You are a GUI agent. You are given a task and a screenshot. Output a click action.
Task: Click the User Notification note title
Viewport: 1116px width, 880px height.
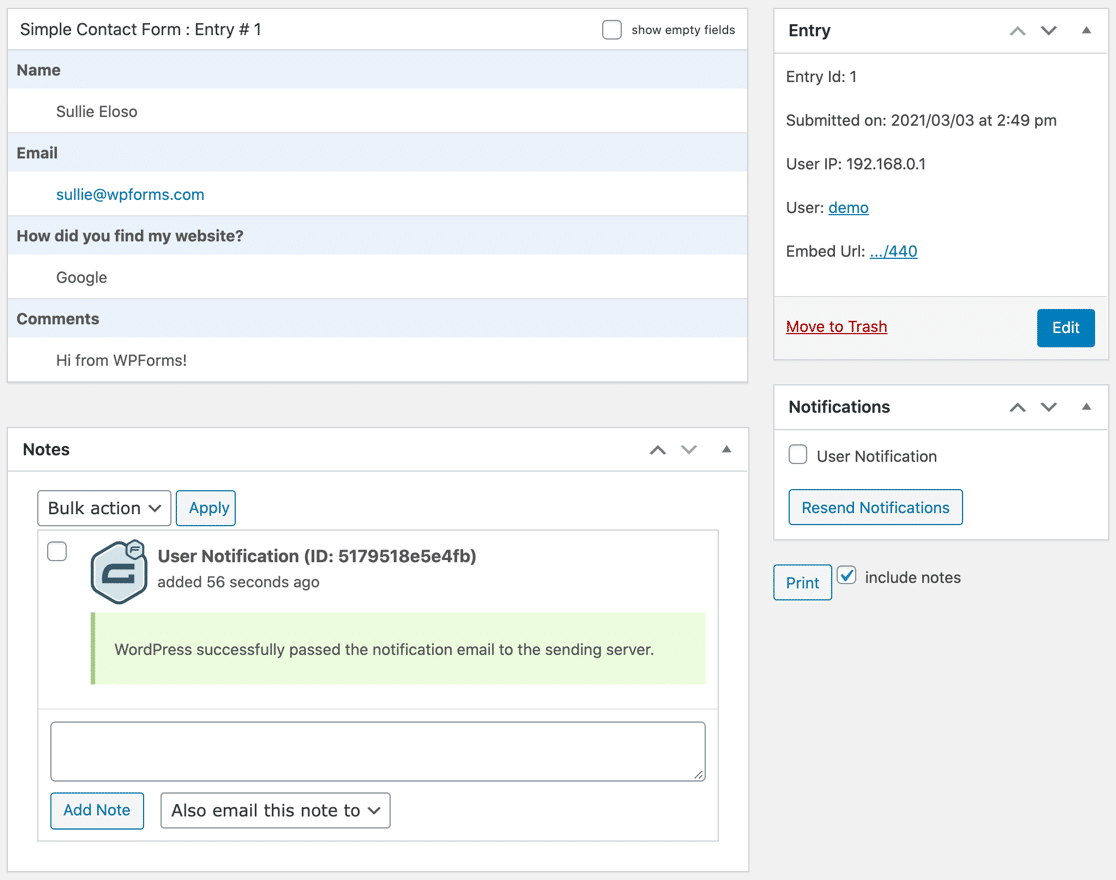[x=317, y=556]
